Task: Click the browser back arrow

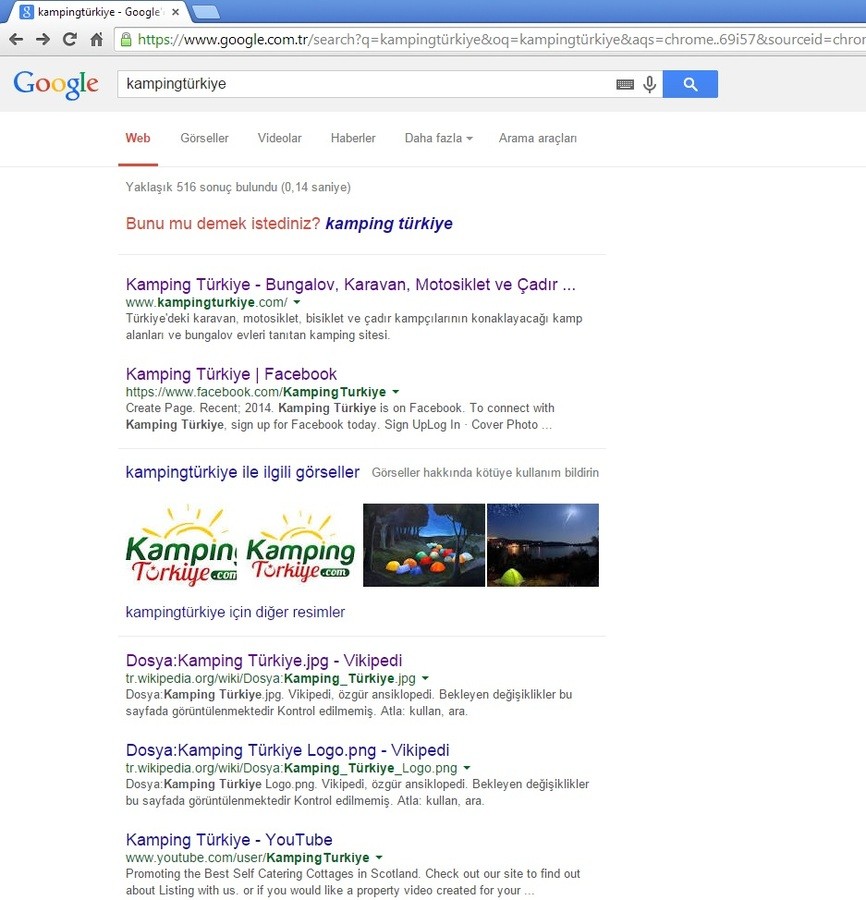Action: tap(16, 40)
